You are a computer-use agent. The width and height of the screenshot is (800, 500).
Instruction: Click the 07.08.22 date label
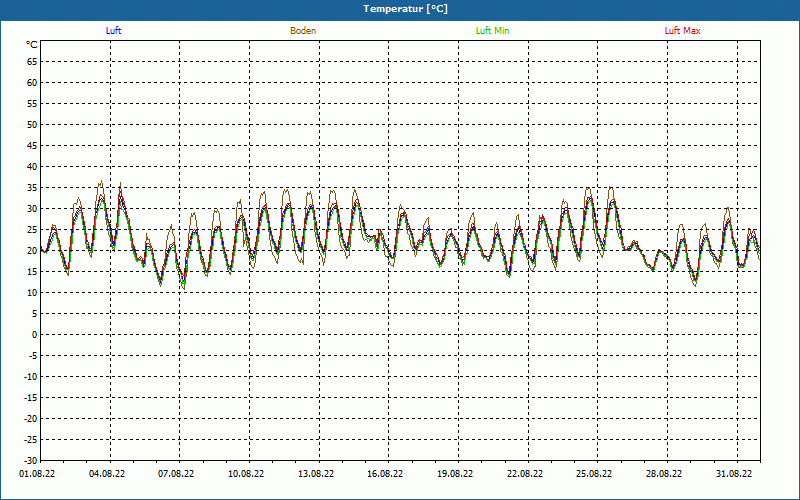(176, 474)
